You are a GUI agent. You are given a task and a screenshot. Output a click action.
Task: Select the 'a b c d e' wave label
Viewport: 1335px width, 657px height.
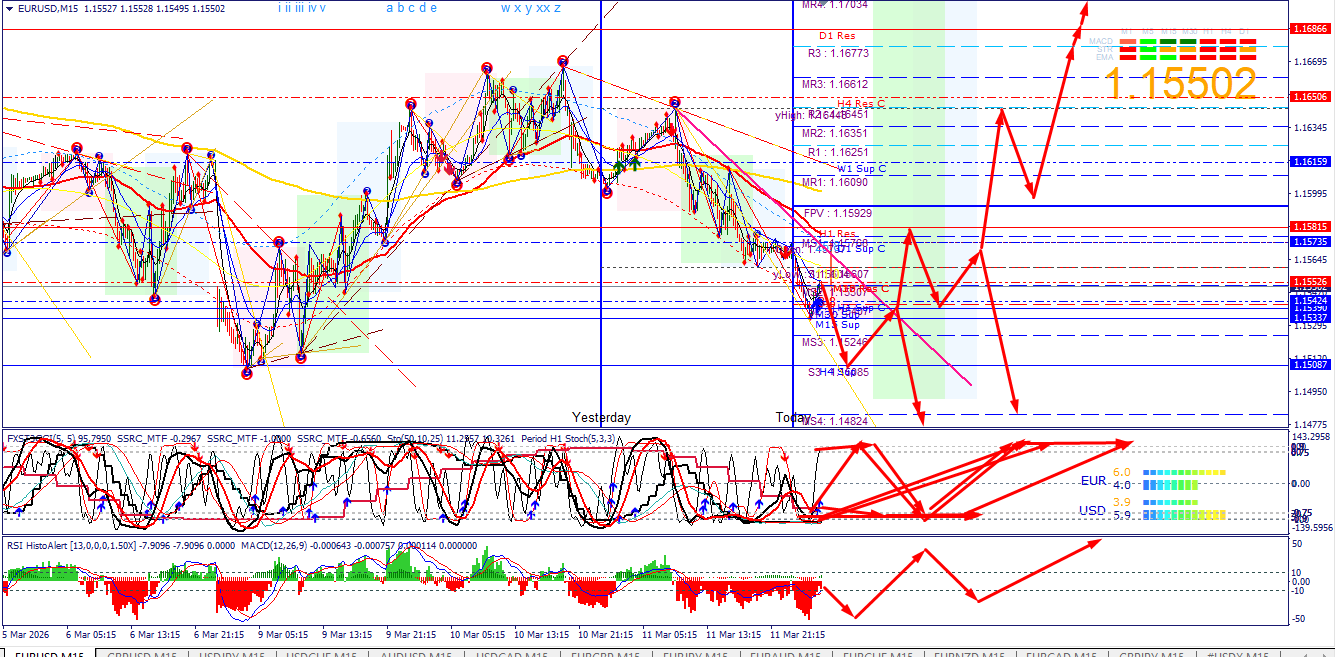point(411,9)
